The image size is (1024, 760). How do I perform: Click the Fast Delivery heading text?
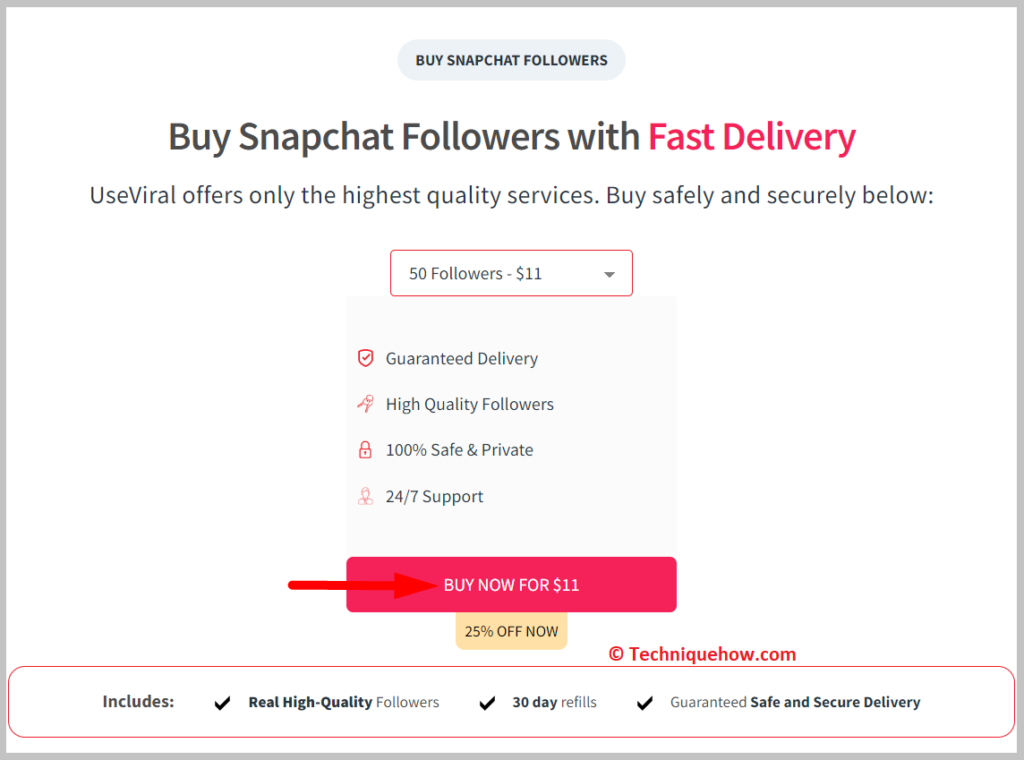[752, 137]
